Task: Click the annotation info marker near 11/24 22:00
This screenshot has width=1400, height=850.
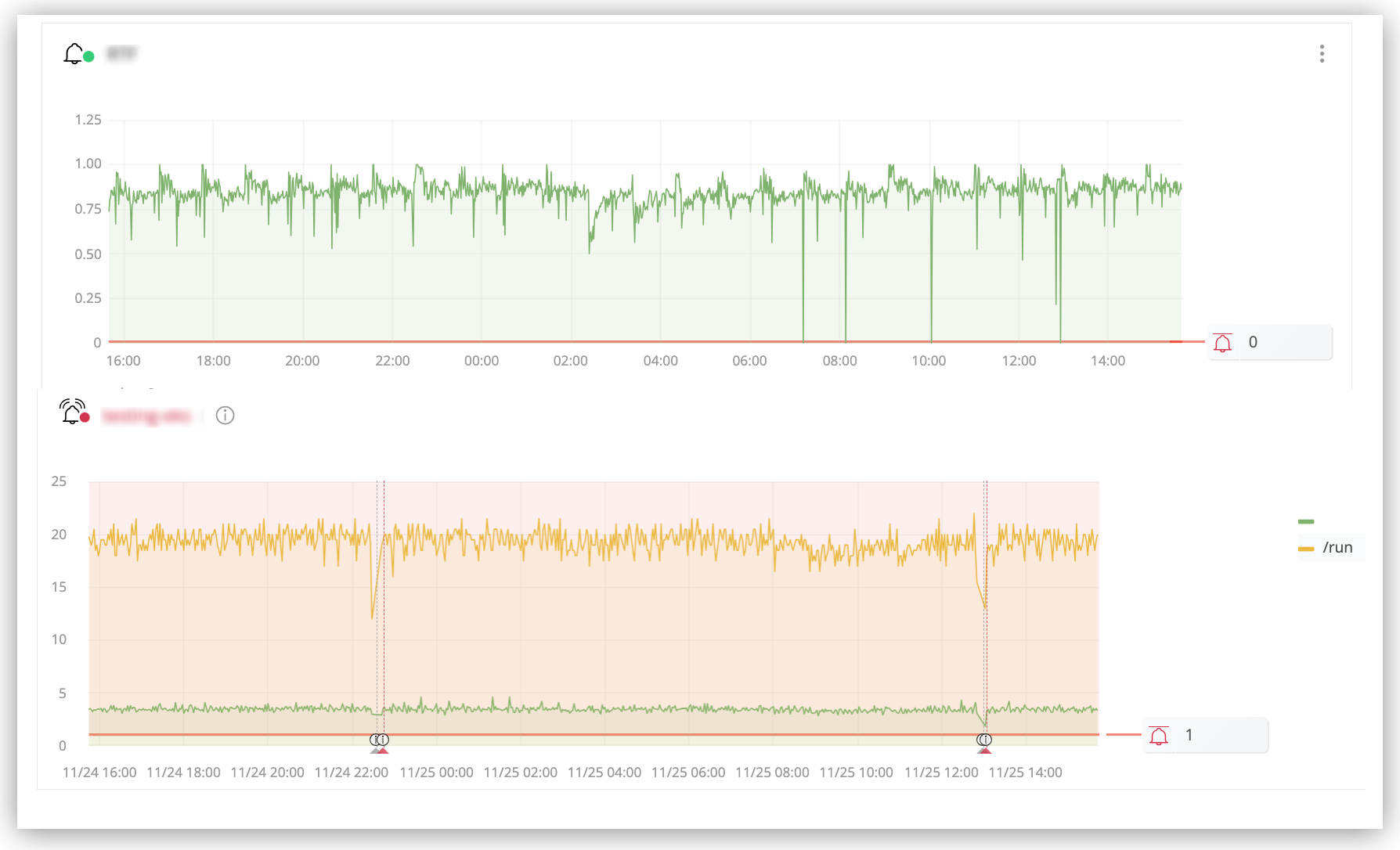Action: (x=380, y=738)
